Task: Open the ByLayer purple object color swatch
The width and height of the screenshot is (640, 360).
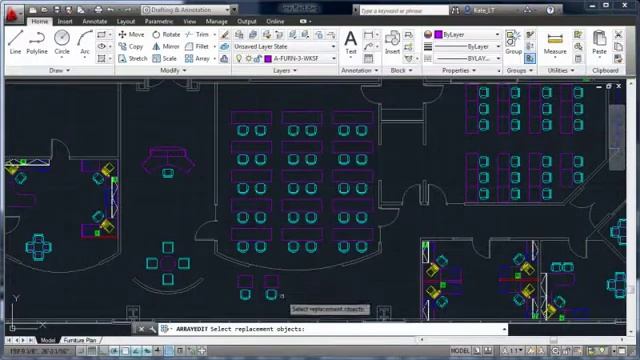Action: point(438,35)
